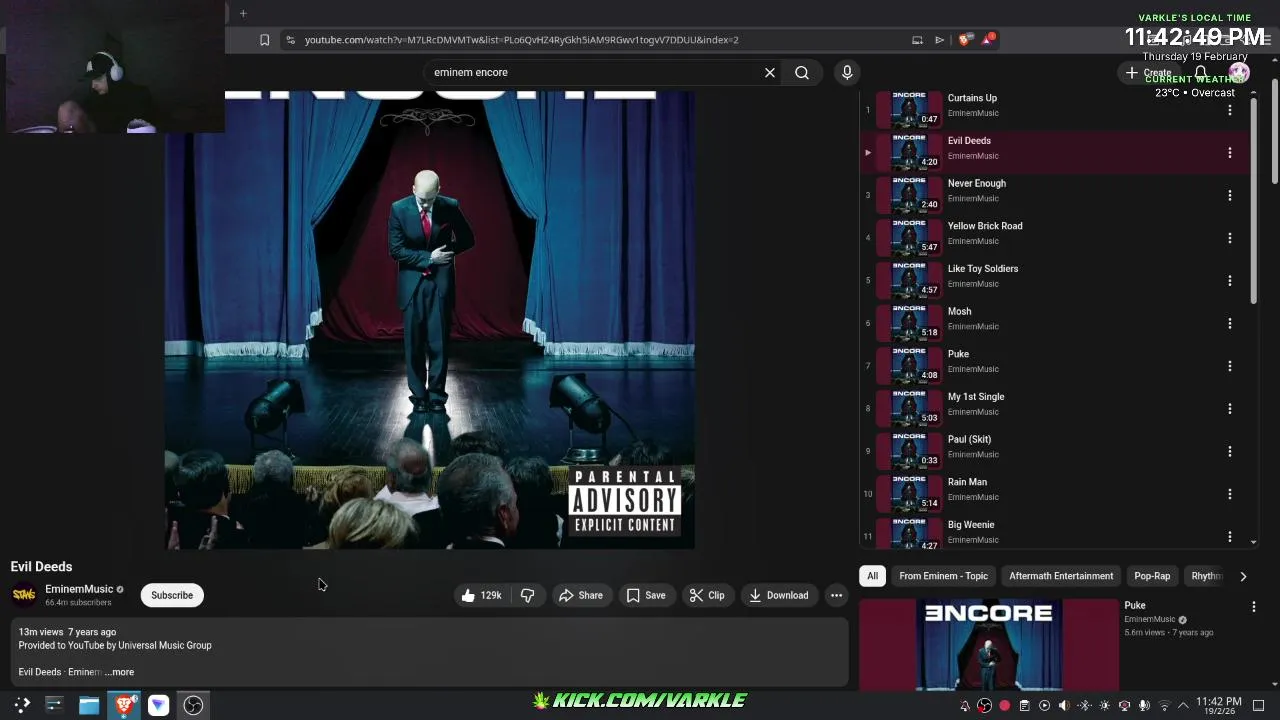Open options menu for Like Toy Soldiers

click(x=1230, y=281)
